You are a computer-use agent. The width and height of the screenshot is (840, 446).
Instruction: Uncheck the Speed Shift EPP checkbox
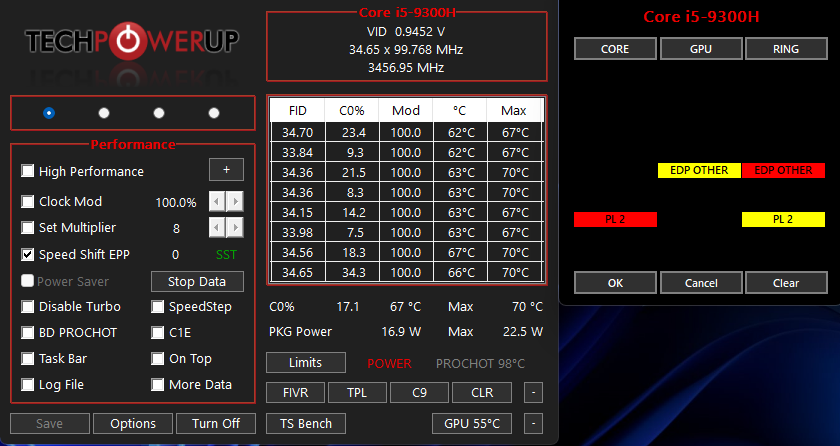27,254
